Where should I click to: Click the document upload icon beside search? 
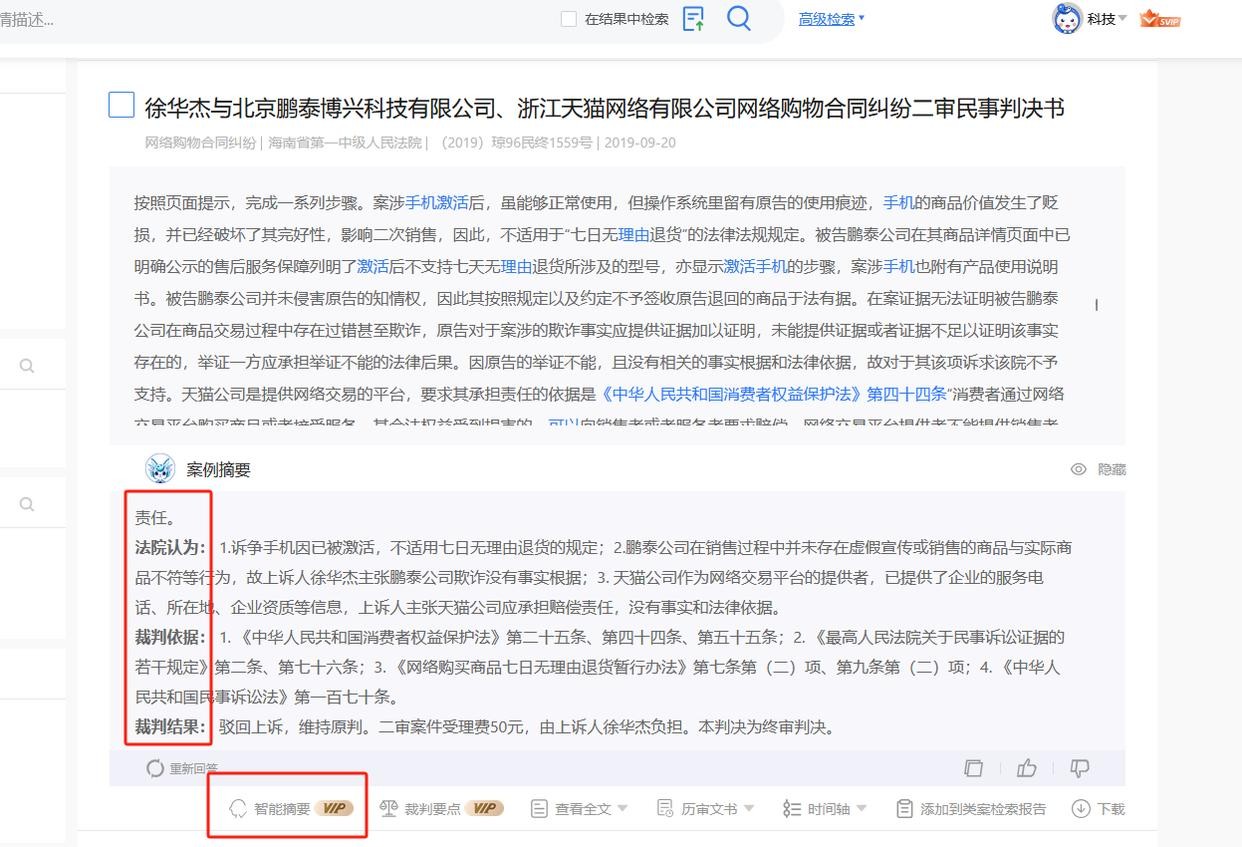click(693, 19)
